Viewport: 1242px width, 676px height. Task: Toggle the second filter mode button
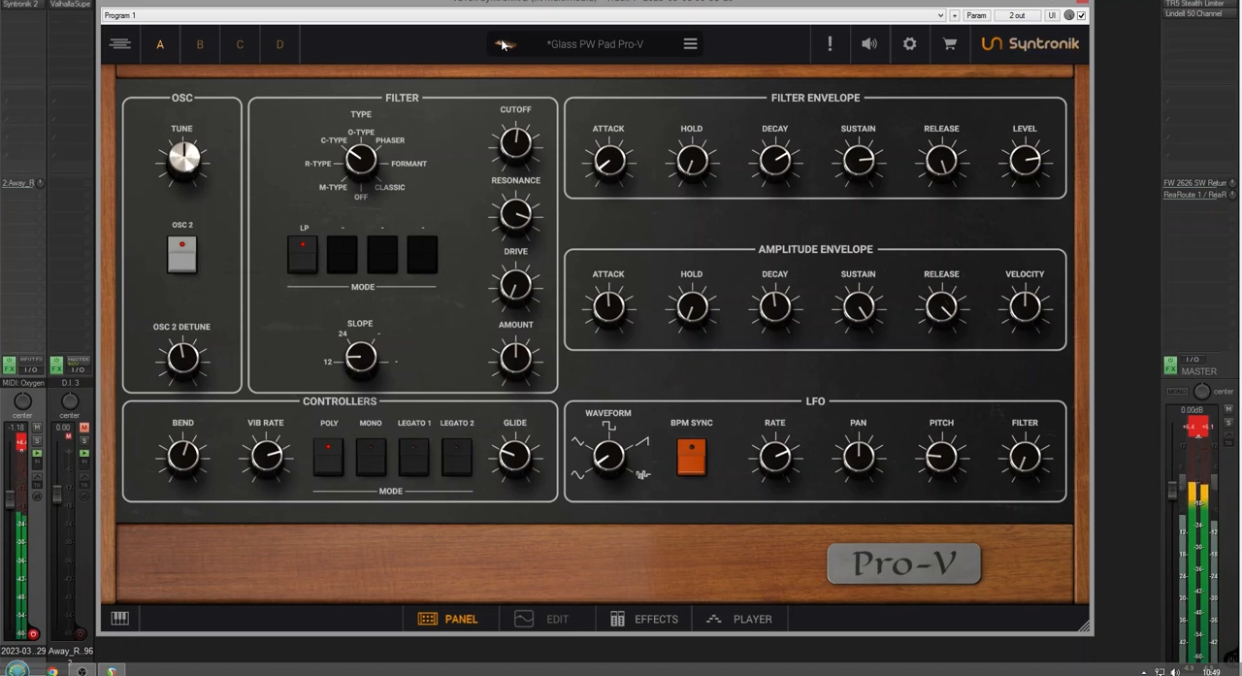[342, 254]
